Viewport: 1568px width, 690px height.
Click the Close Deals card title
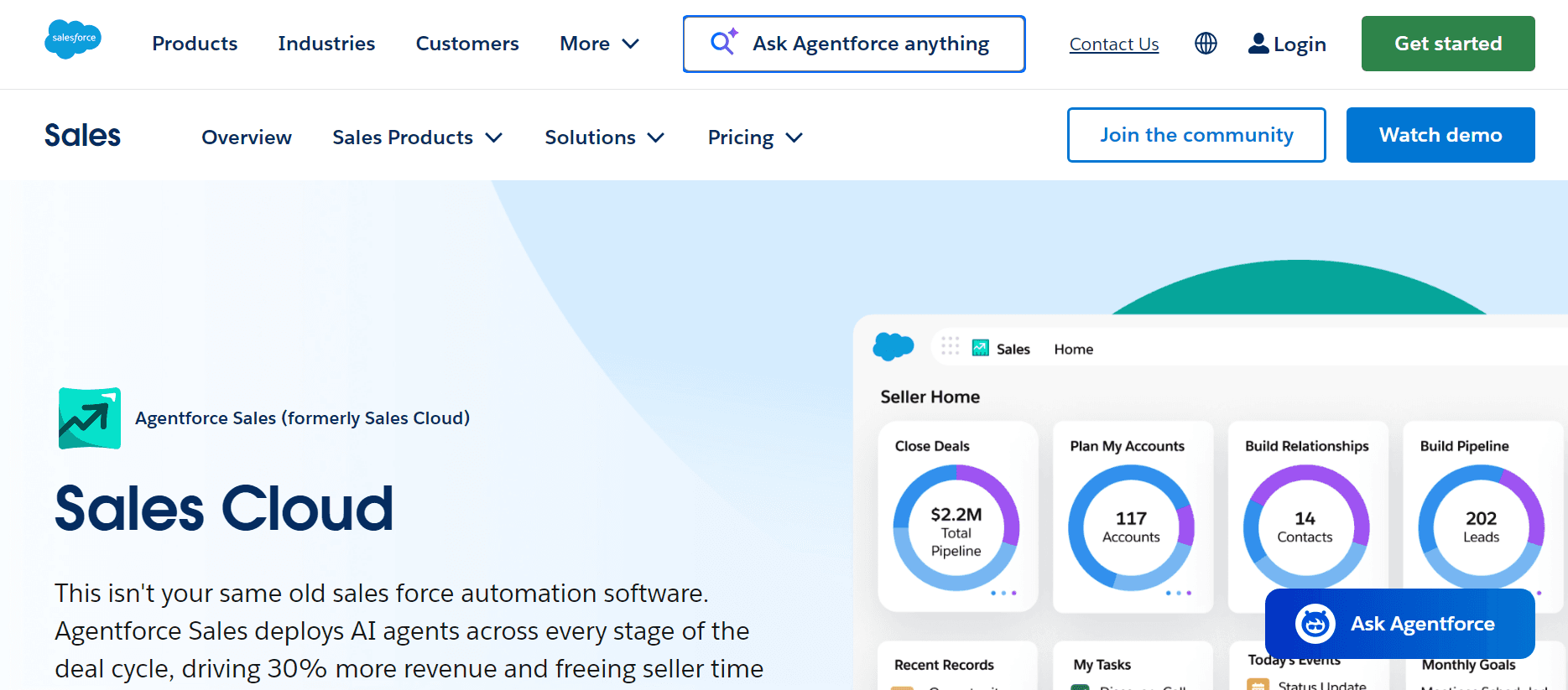[x=932, y=446]
